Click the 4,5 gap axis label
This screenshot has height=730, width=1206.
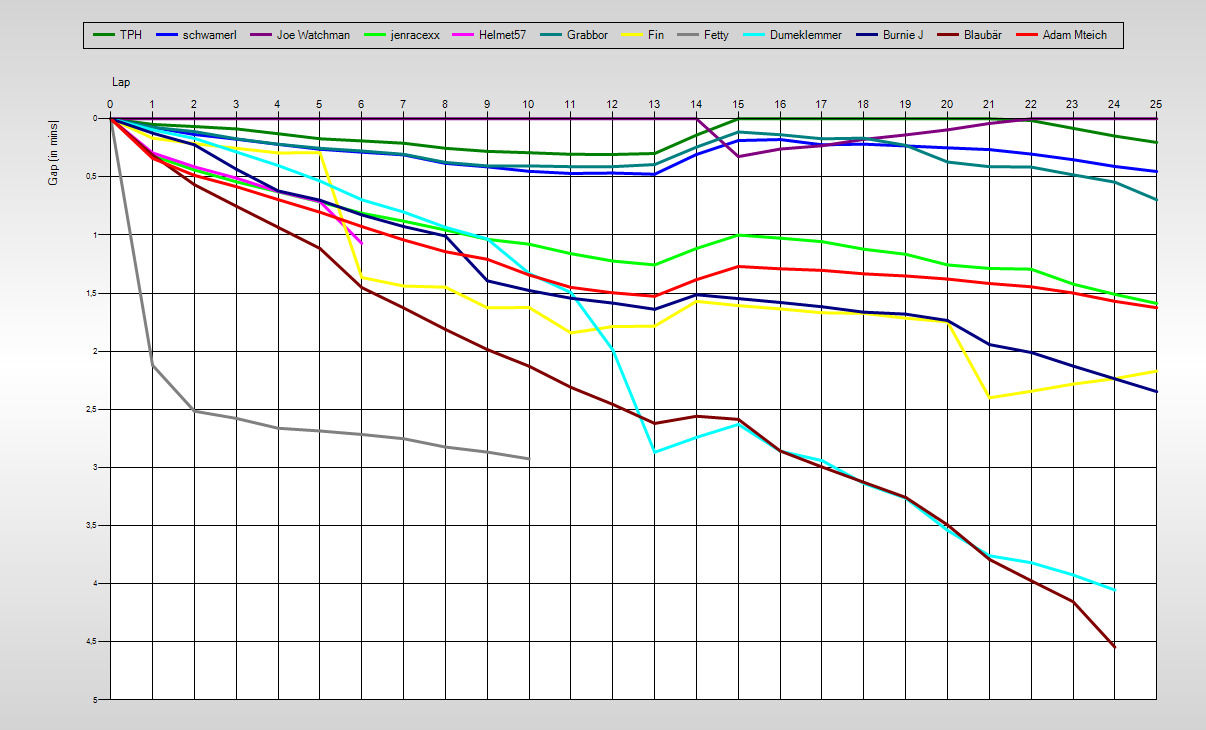click(x=96, y=642)
